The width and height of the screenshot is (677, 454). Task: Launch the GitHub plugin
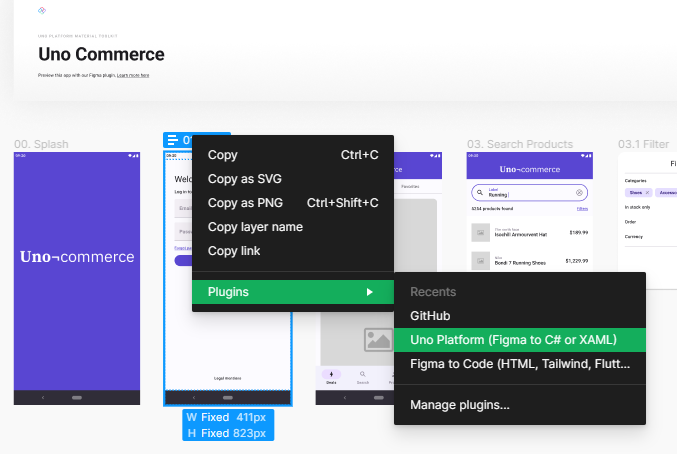pos(431,316)
